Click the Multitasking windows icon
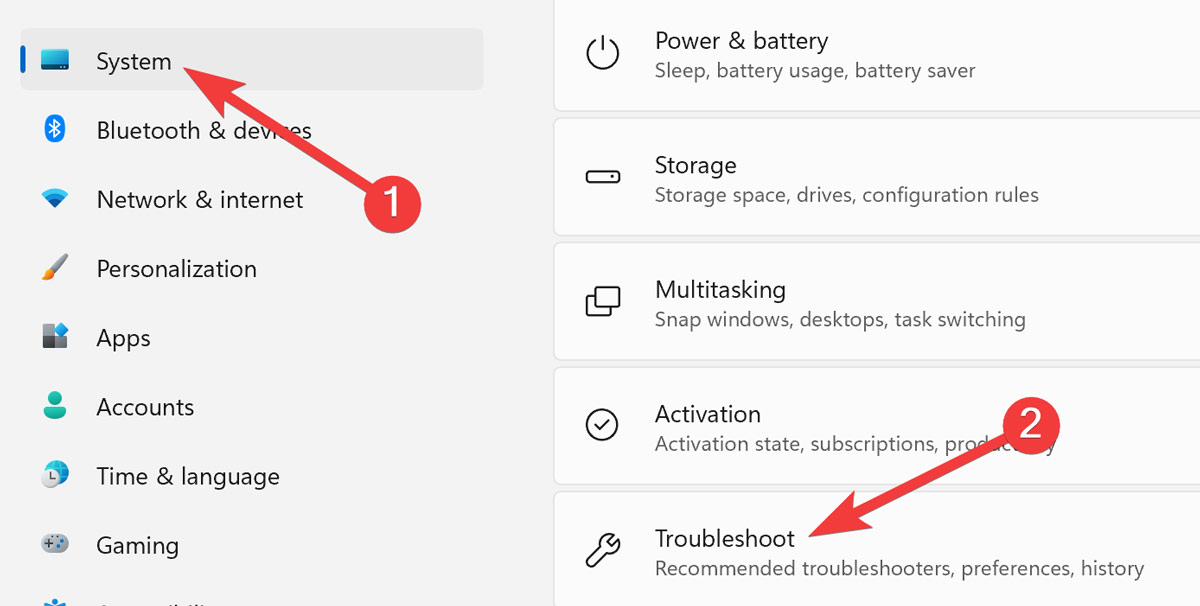The height and width of the screenshot is (606, 1200). [x=602, y=301]
